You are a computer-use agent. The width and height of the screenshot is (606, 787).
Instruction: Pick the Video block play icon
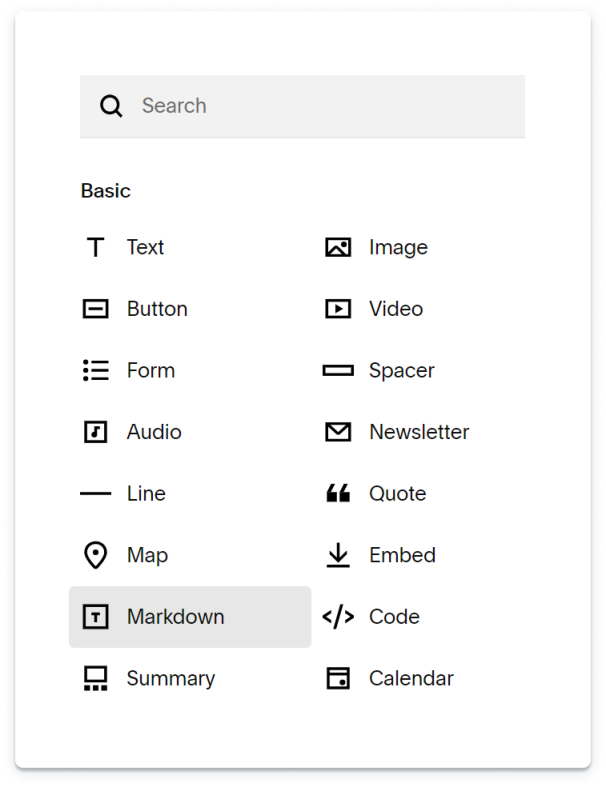coord(338,309)
